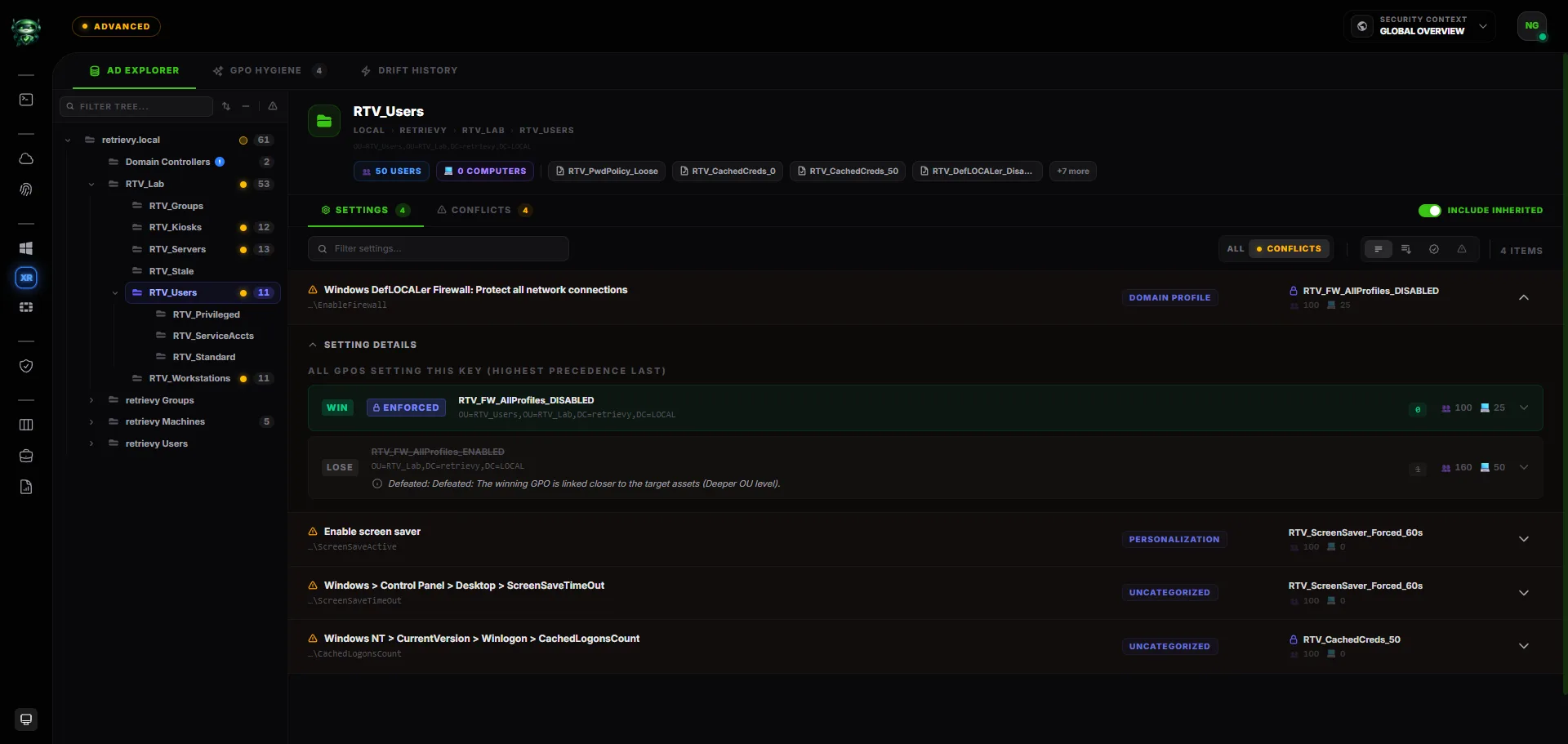Open the Conflicts tab
1568x744 pixels.
(484, 211)
